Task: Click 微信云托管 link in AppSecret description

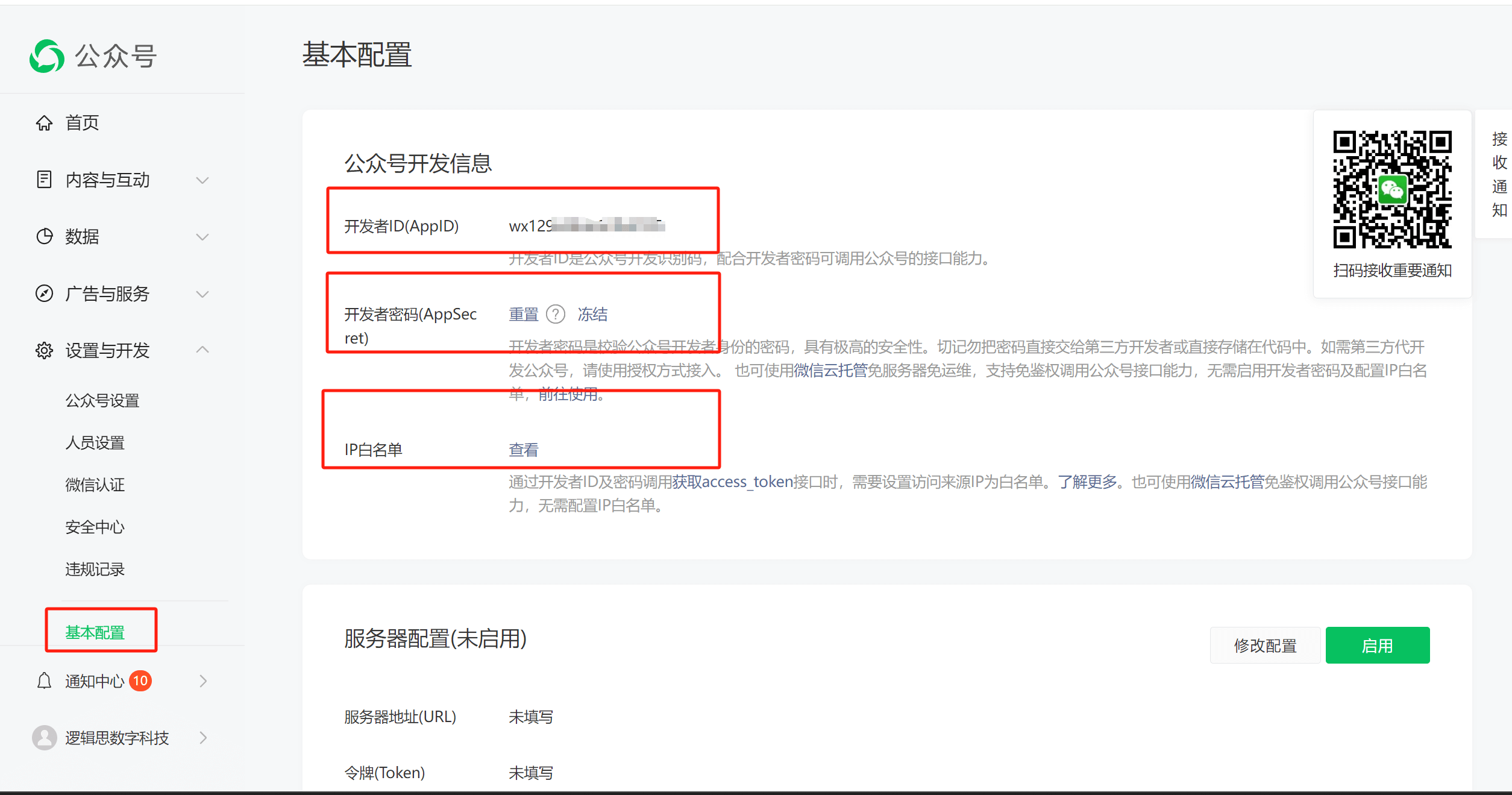Action: pos(830,371)
